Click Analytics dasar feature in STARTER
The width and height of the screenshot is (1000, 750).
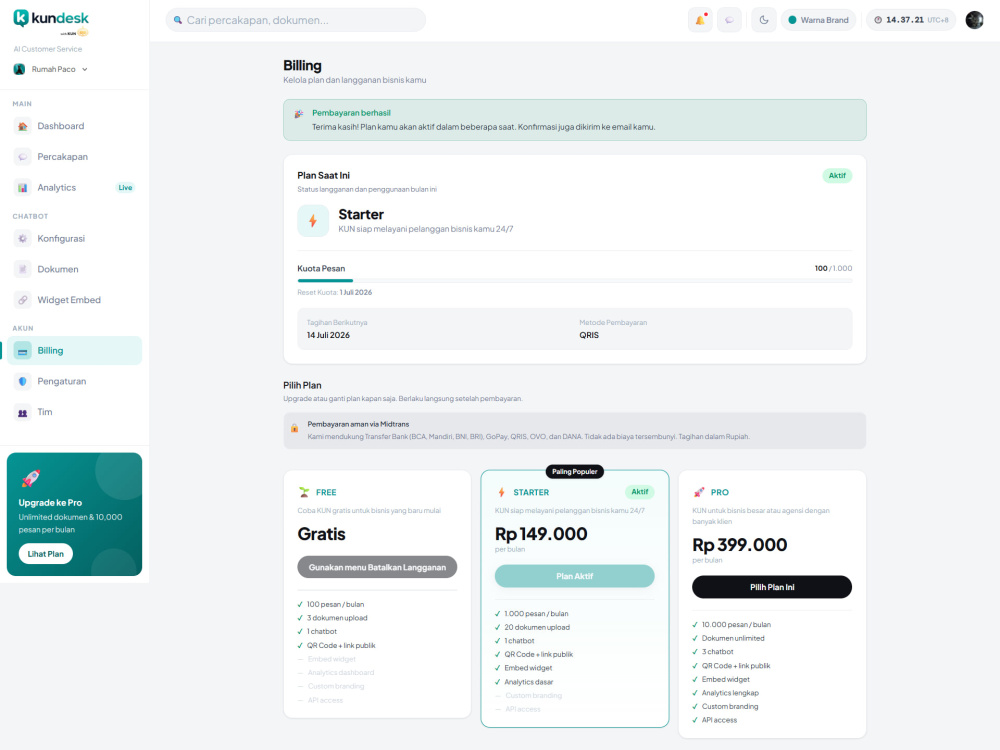[529, 682]
